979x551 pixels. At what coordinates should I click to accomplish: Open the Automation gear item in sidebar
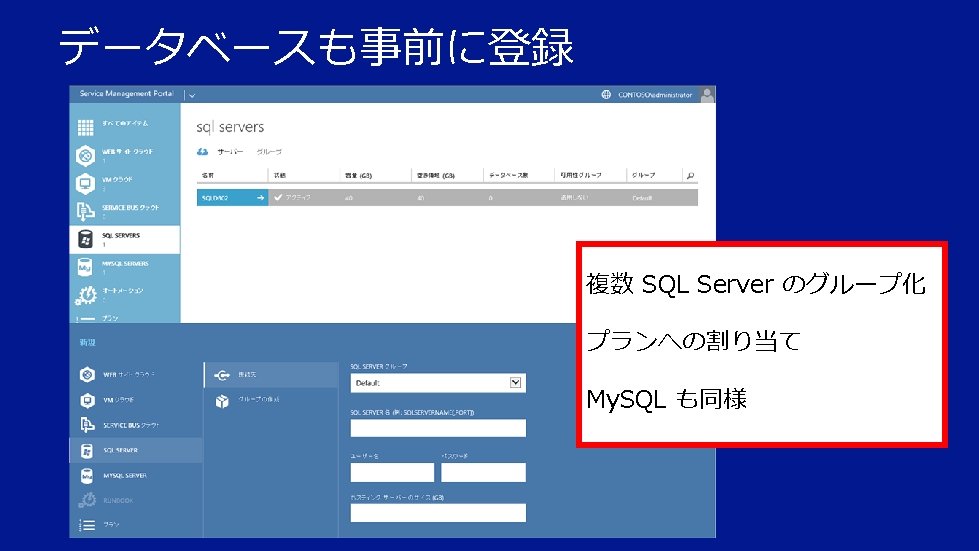click(x=124, y=294)
